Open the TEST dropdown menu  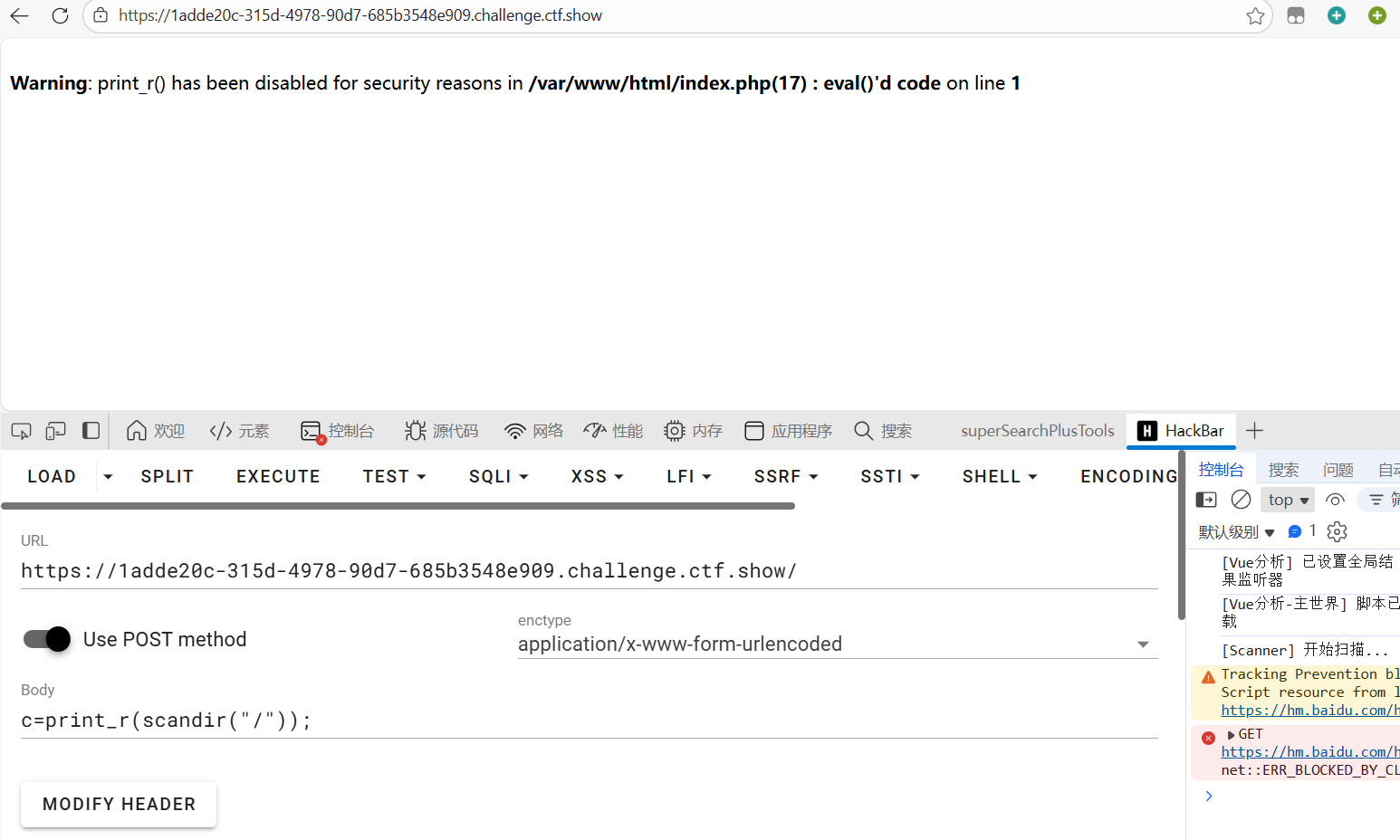tap(395, 476)
